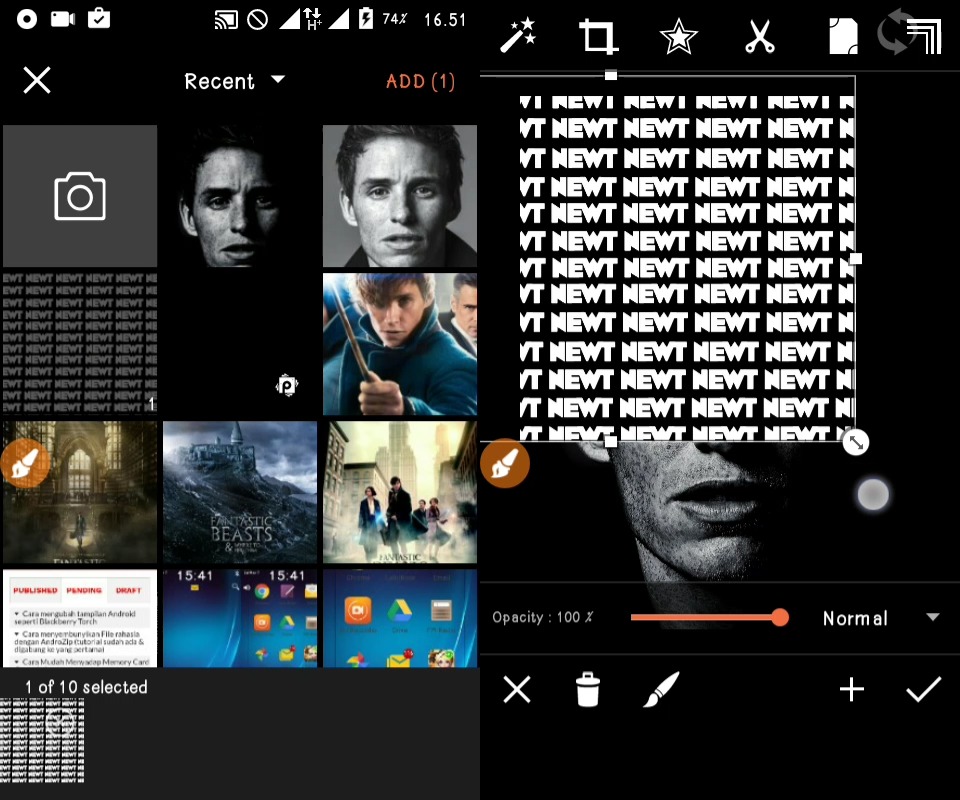This screenshot has width=960, height=800.
Task: Tap the top edge handle of overlay
Action: [x=610, y=75]
